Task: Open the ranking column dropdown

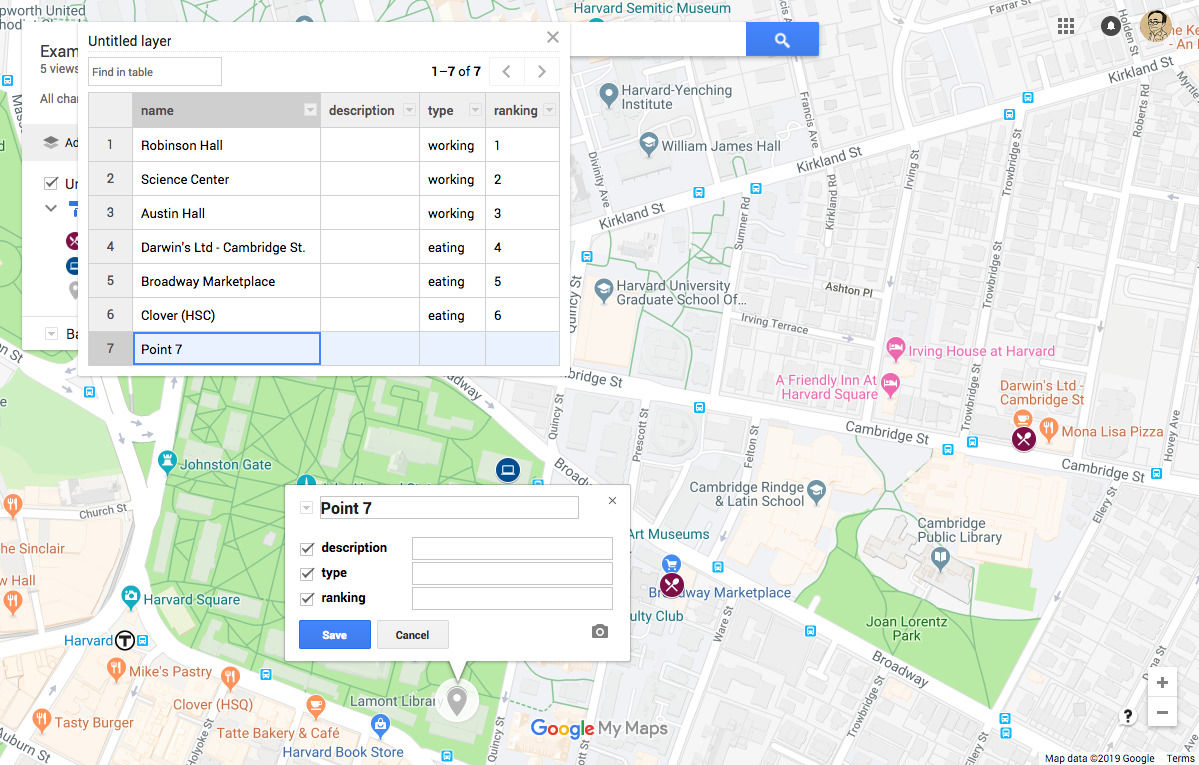Action: coord(549,110)
